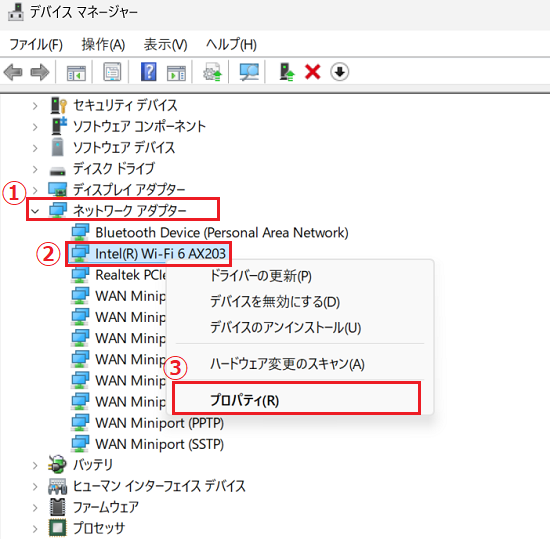This screenshot has width=550, height=539.
Task: Open the Help toolbar icon with question mark
Action: pyautogui.click(x=148, y=72)
